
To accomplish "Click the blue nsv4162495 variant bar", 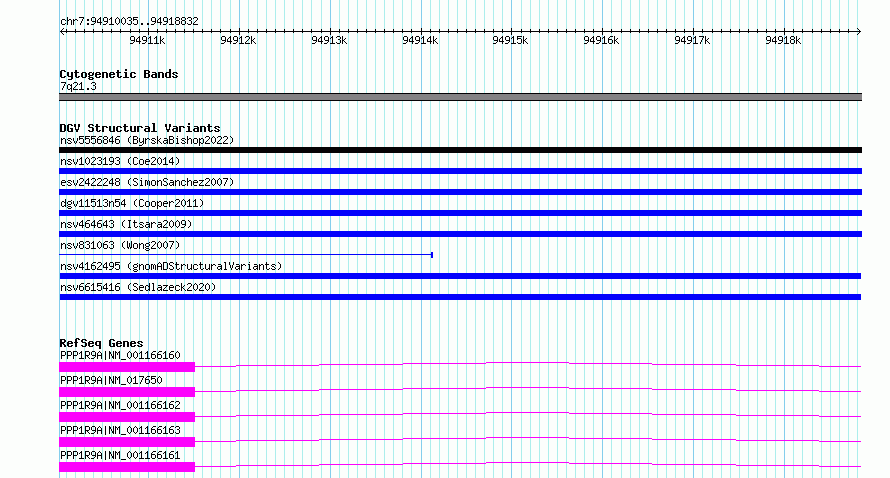I will point(460,276).
